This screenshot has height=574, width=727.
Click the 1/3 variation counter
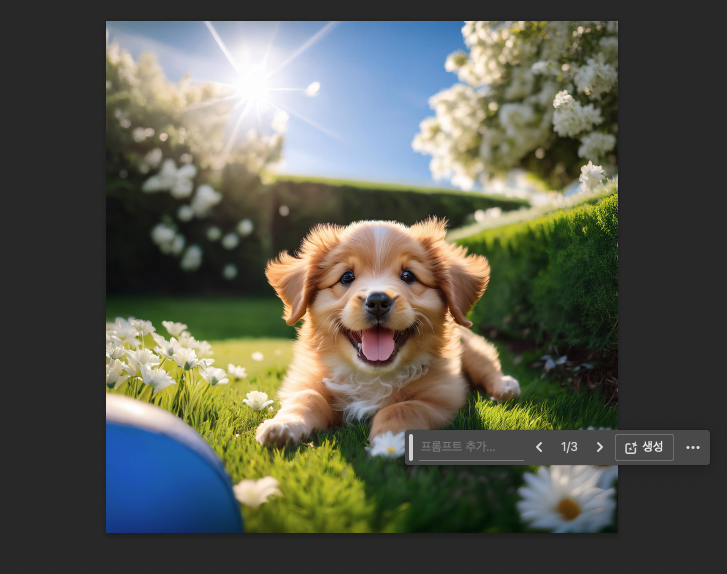(569, 447)
